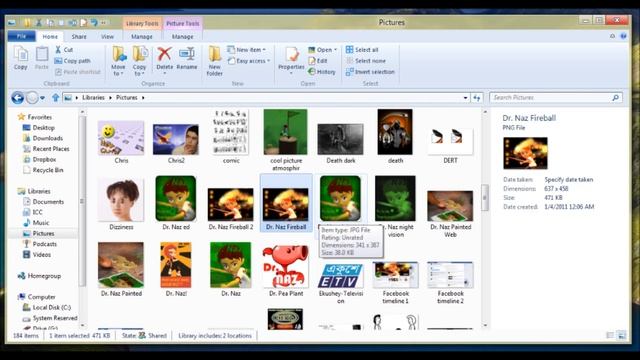Open the recent locations dropdown arrow
This screenshot has width=640, height=360.
(42, 98)
